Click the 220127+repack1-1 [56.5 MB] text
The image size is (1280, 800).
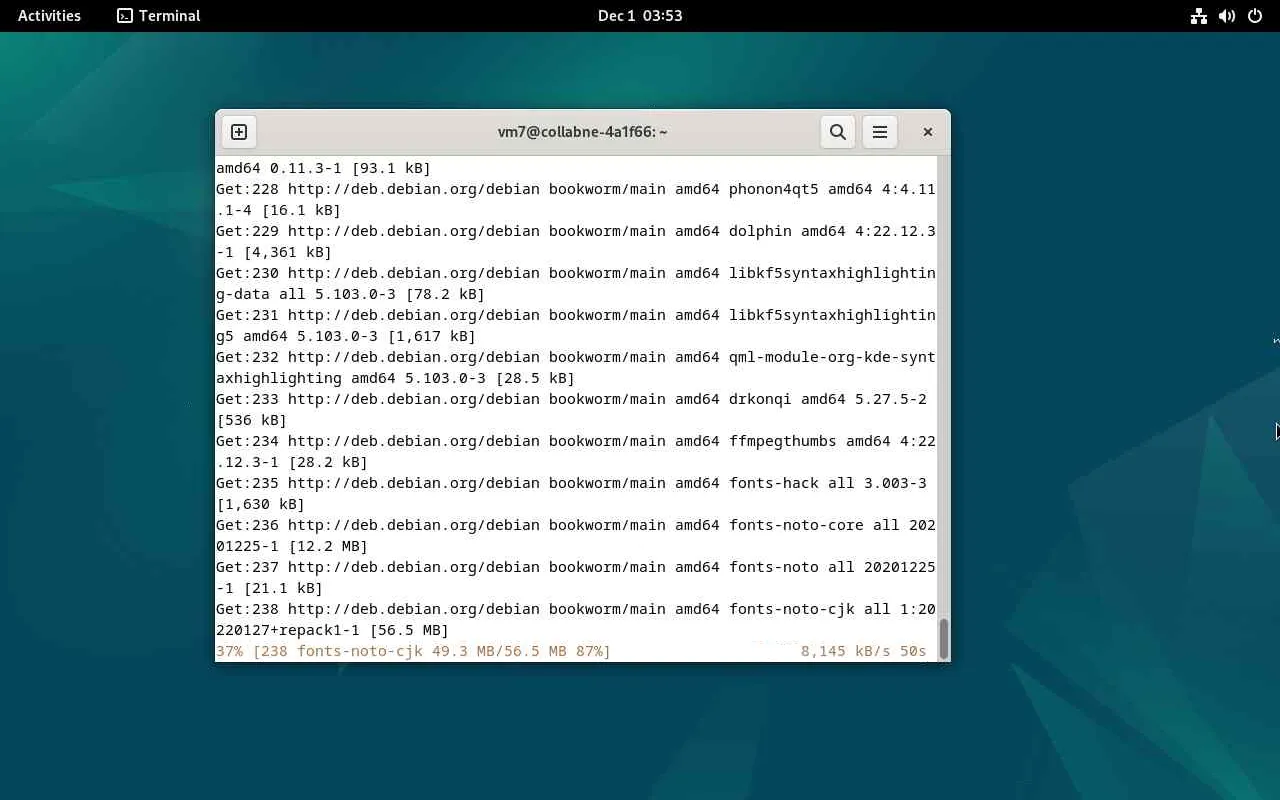(x=332, y=630)
